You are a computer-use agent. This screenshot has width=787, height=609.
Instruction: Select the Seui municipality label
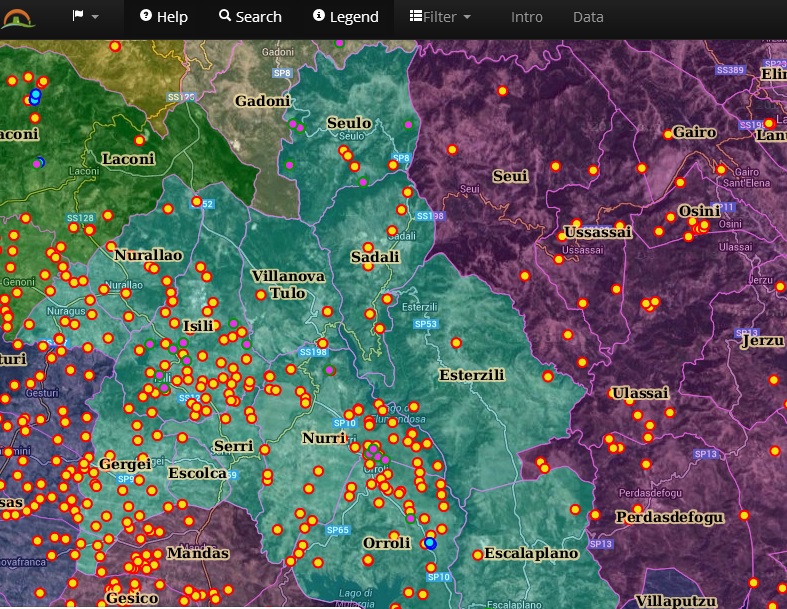click(x=510, y=176)
